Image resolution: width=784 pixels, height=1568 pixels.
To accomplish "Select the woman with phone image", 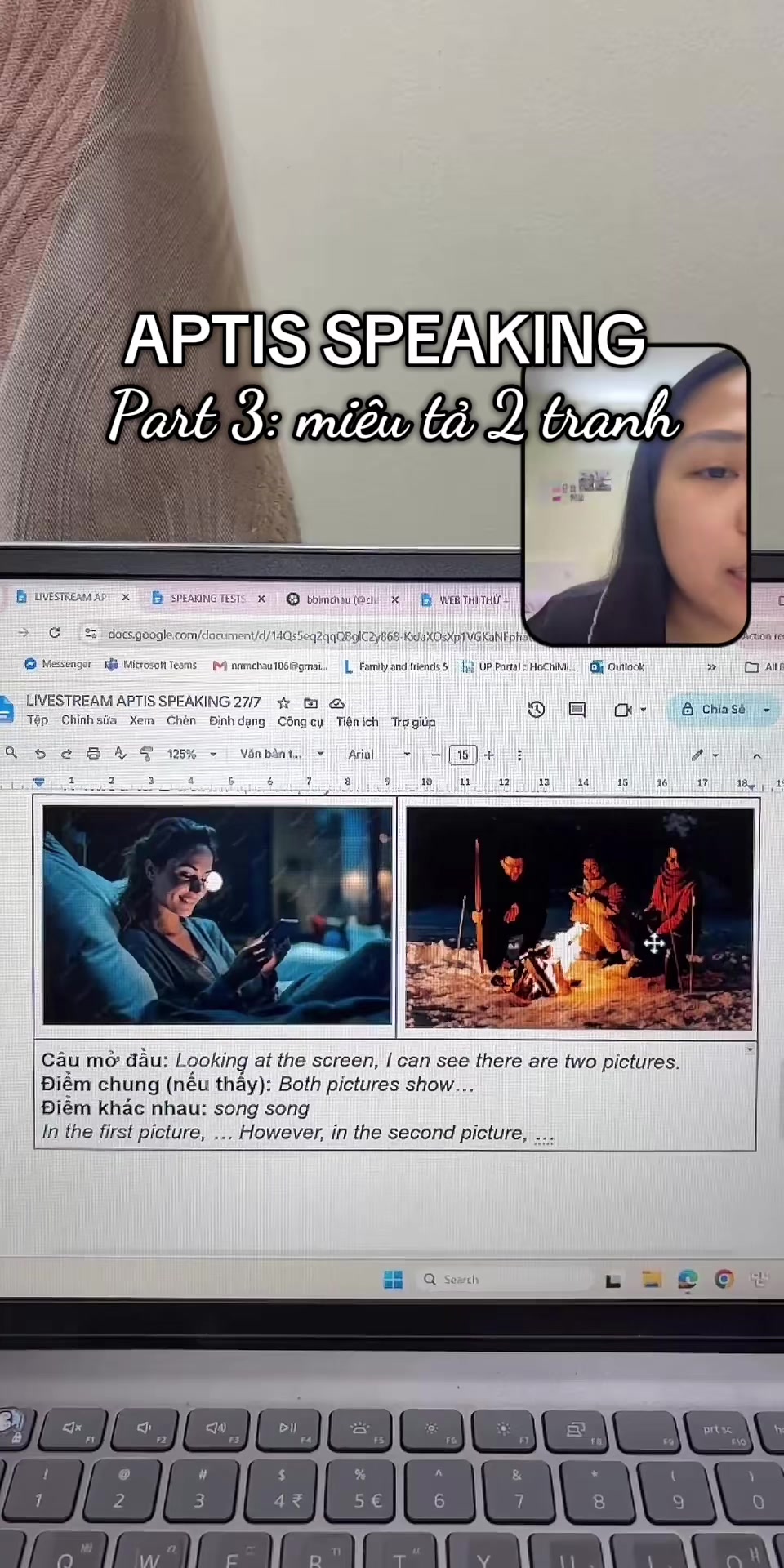I will coord(217,915).
